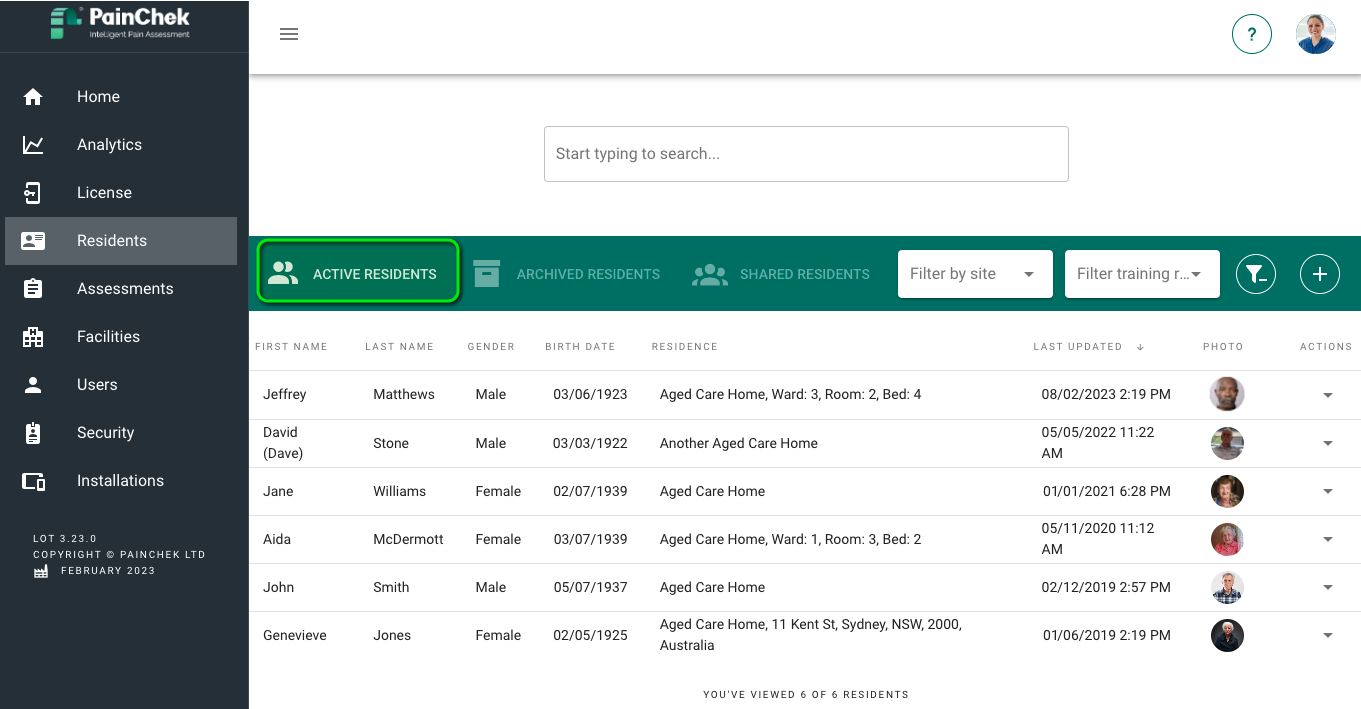Image resolution: width=1361 pixels, height=709 pixels.
Task: Switch to the Shared Residents tab
Action: pos(781,274)
